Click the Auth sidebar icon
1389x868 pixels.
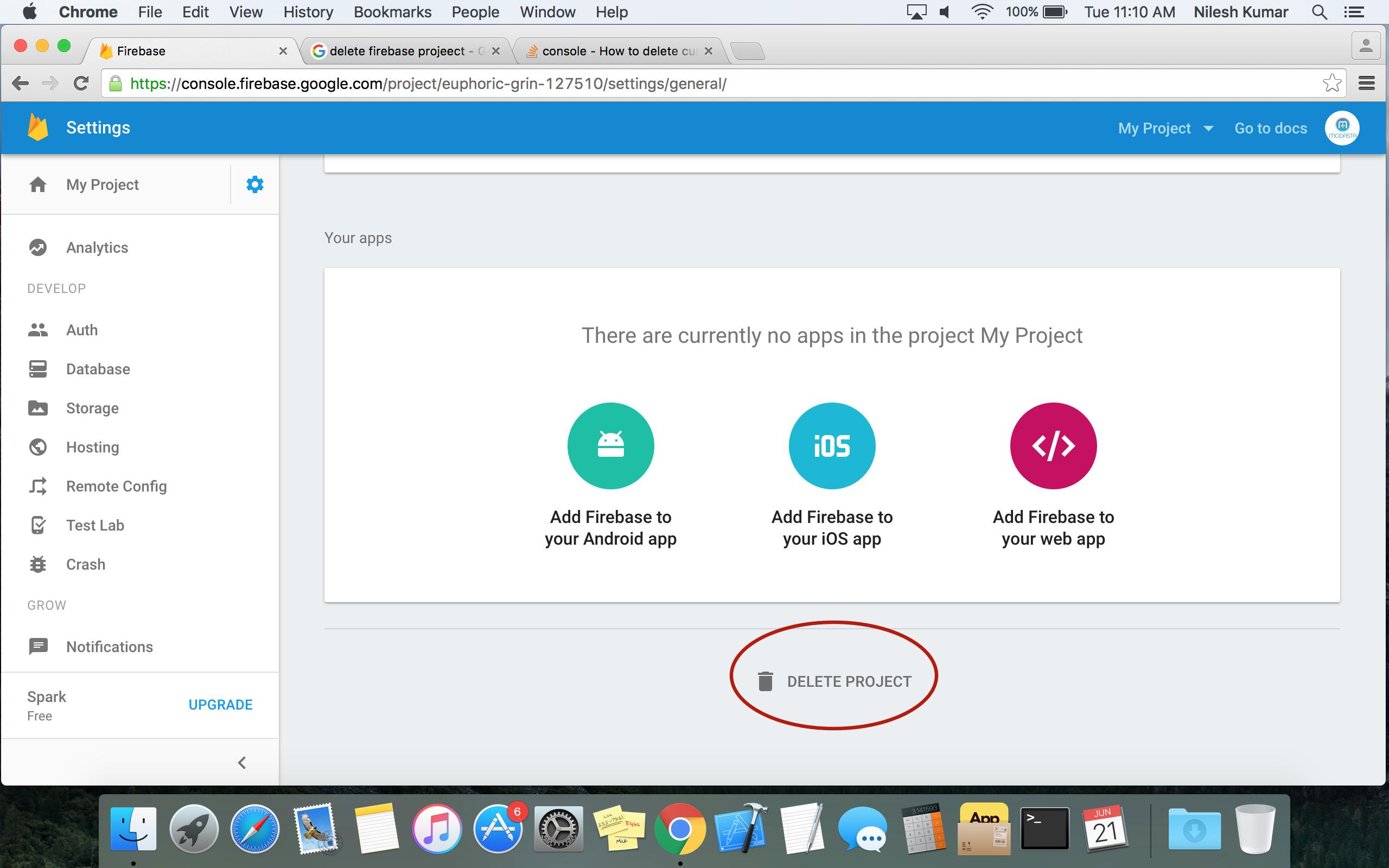(37, 330)
